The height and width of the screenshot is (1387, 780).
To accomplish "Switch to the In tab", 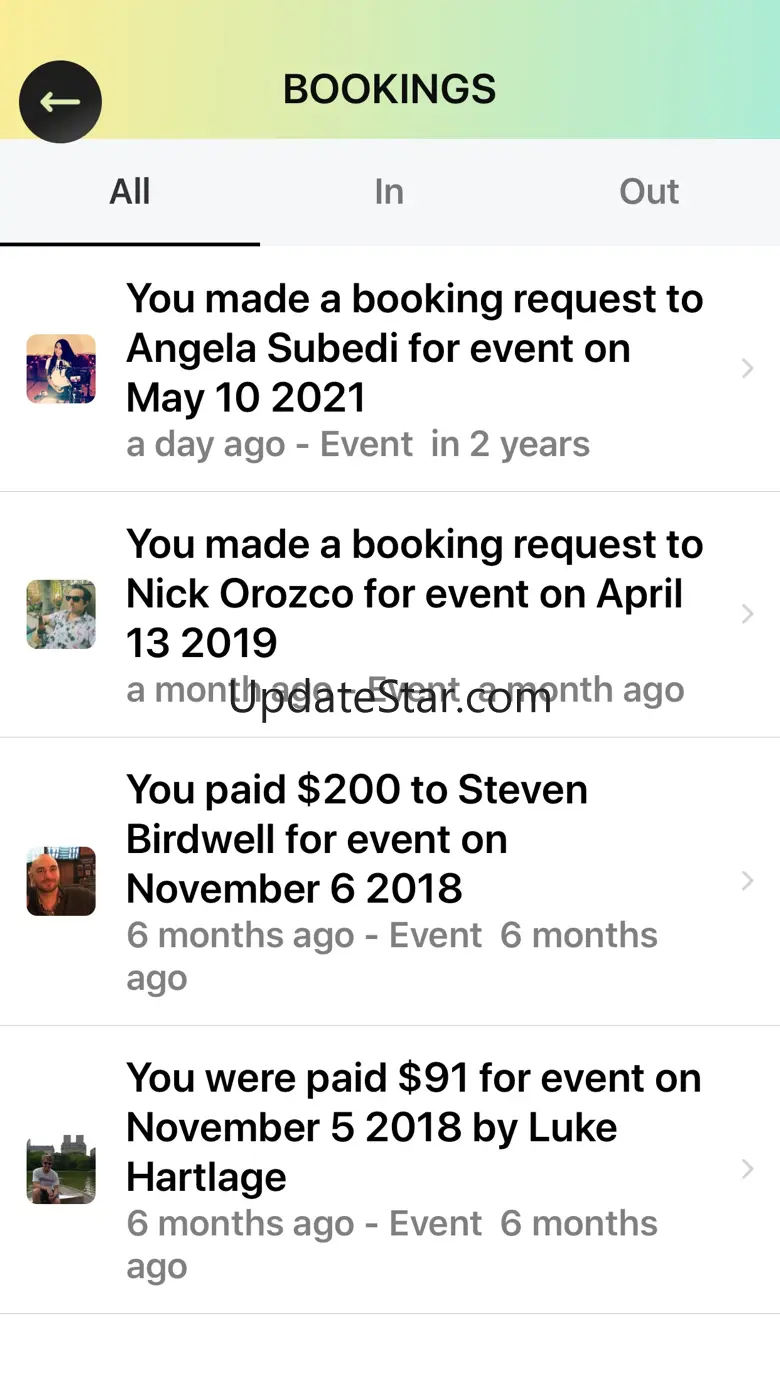I will pyautogui.click(x=389, y=192).
